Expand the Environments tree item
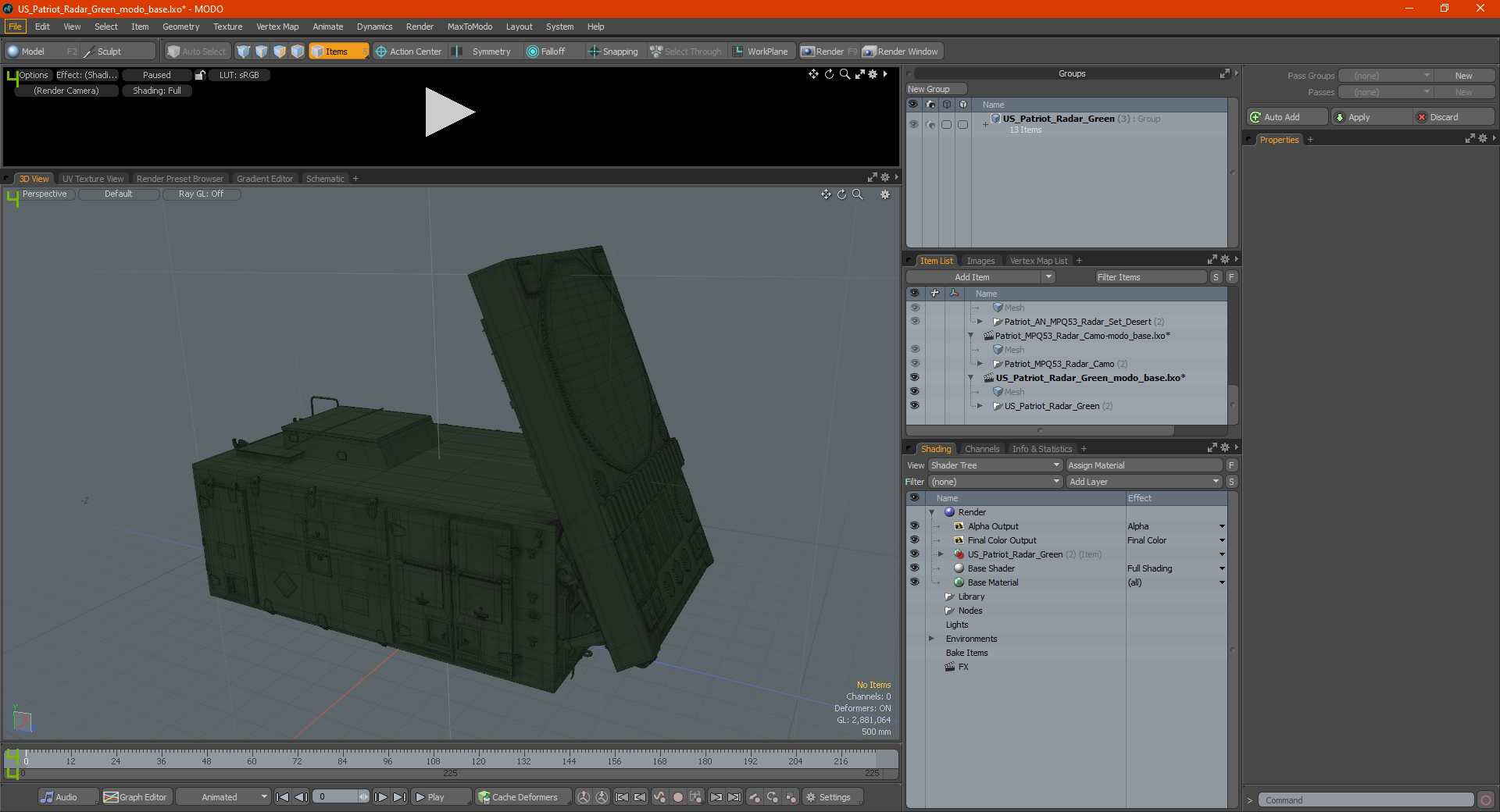 tap(932, 639)
